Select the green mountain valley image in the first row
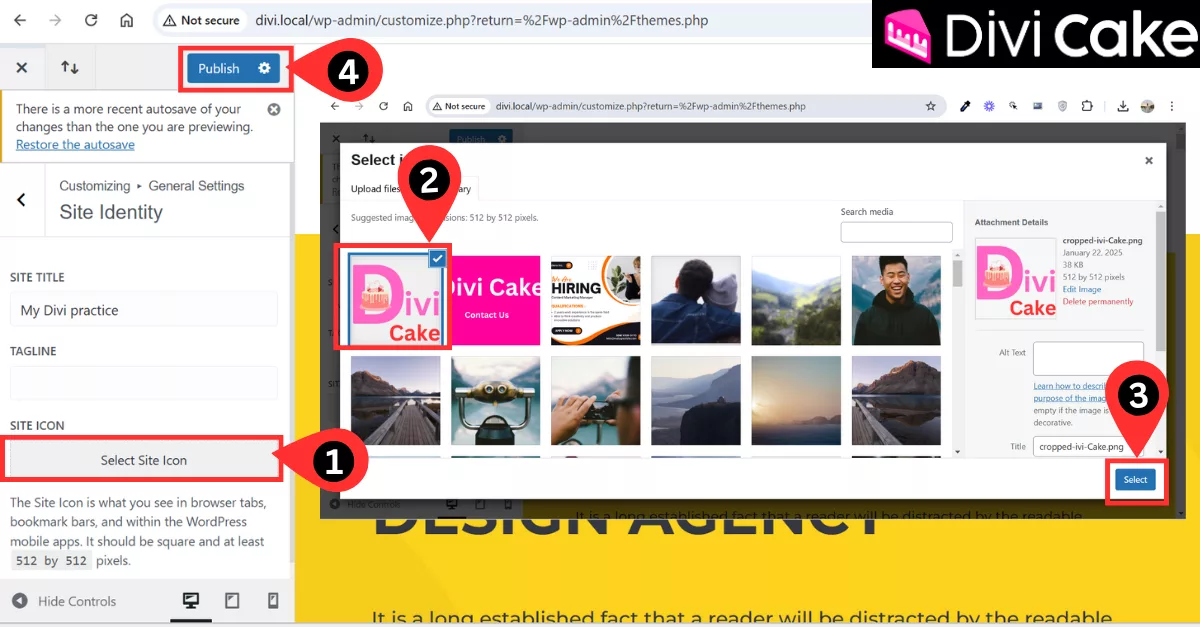1200x630 pixels. coord(796,300)
